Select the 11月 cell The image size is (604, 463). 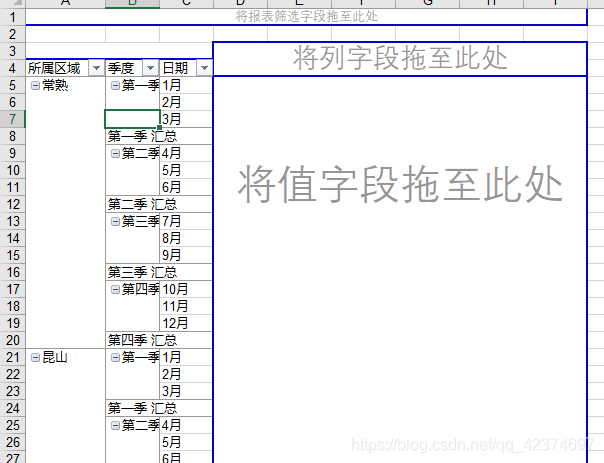(x=186, y=306)
